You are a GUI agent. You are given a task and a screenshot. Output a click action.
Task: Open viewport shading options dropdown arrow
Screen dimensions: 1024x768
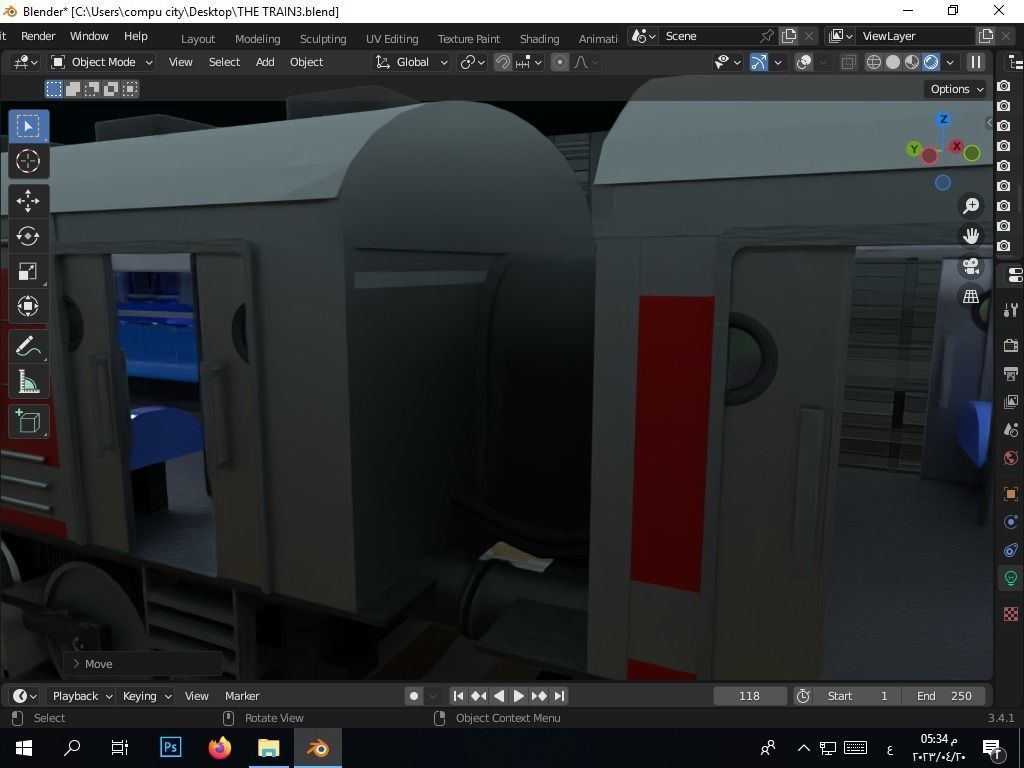[x=950, y=62]
